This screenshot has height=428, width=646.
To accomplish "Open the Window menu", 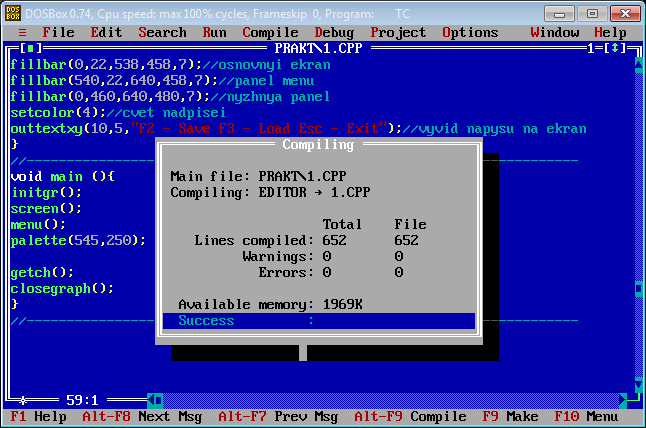I will pyautogui.click(x=555, y=33).
